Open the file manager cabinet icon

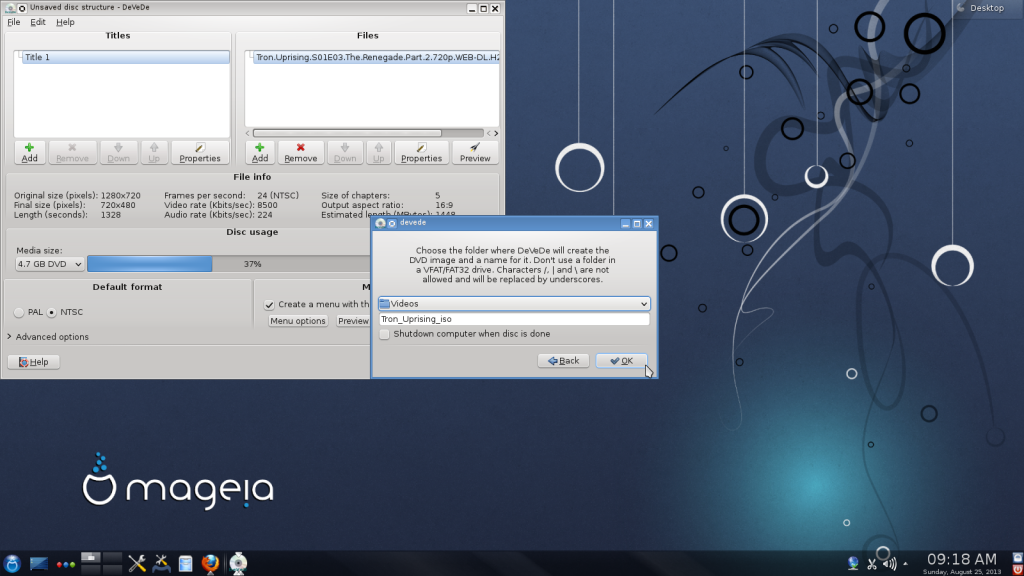pyautogui.click(x=185, y=563)
